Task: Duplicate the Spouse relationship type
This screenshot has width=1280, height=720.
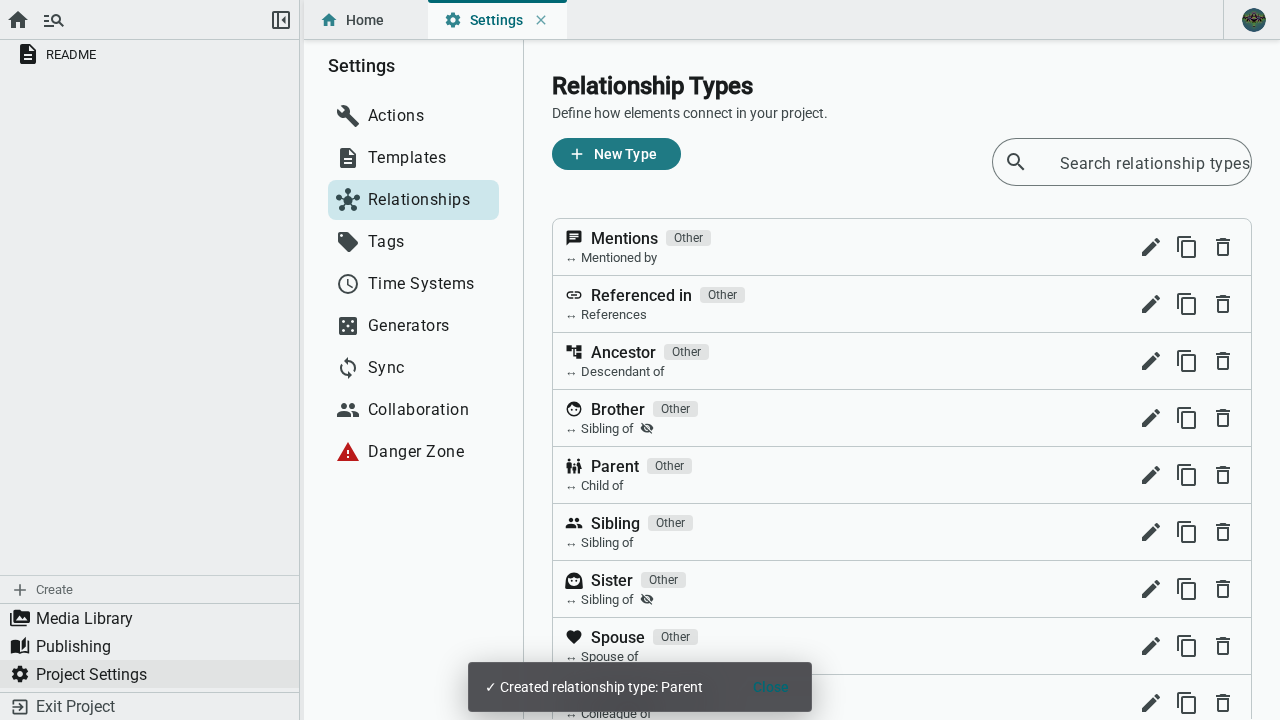Action: tap(1187, 646)
